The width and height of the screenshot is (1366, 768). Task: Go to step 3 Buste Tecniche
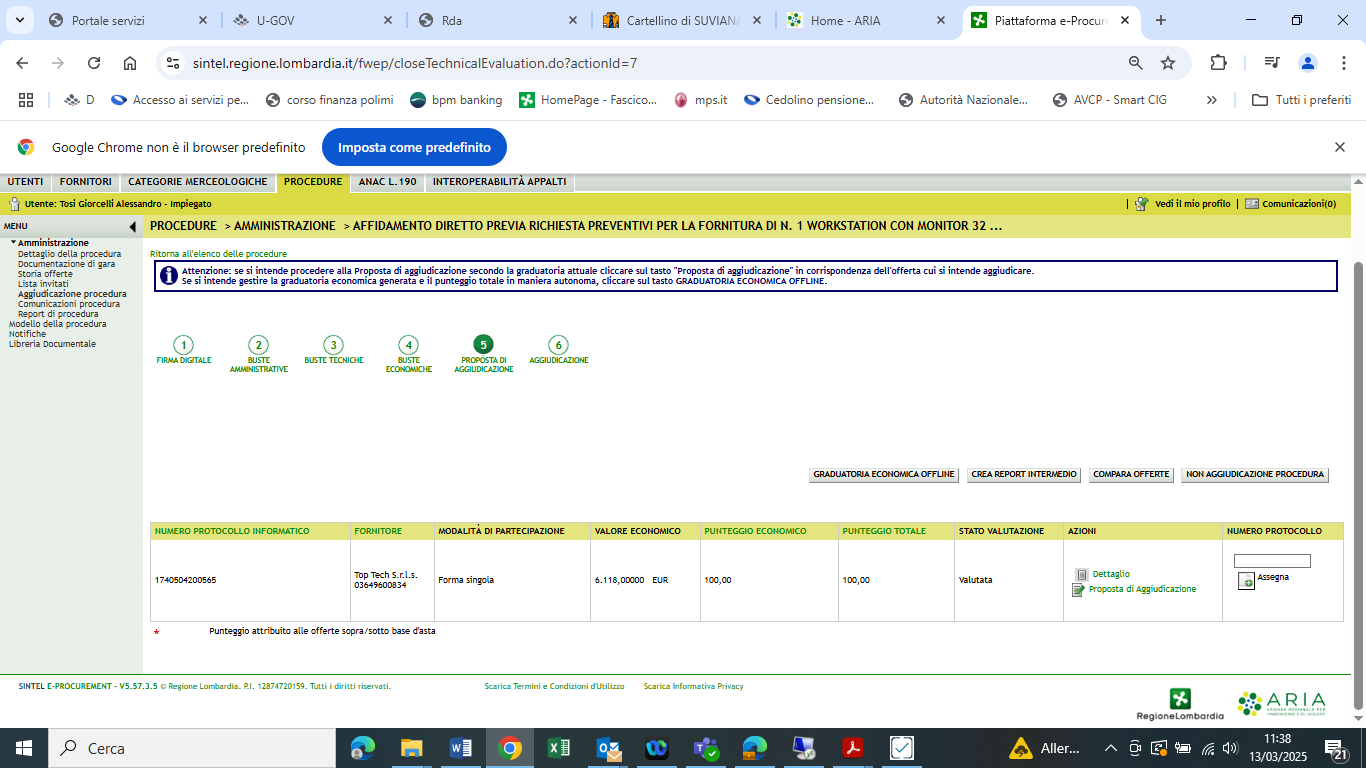[333, 345]
